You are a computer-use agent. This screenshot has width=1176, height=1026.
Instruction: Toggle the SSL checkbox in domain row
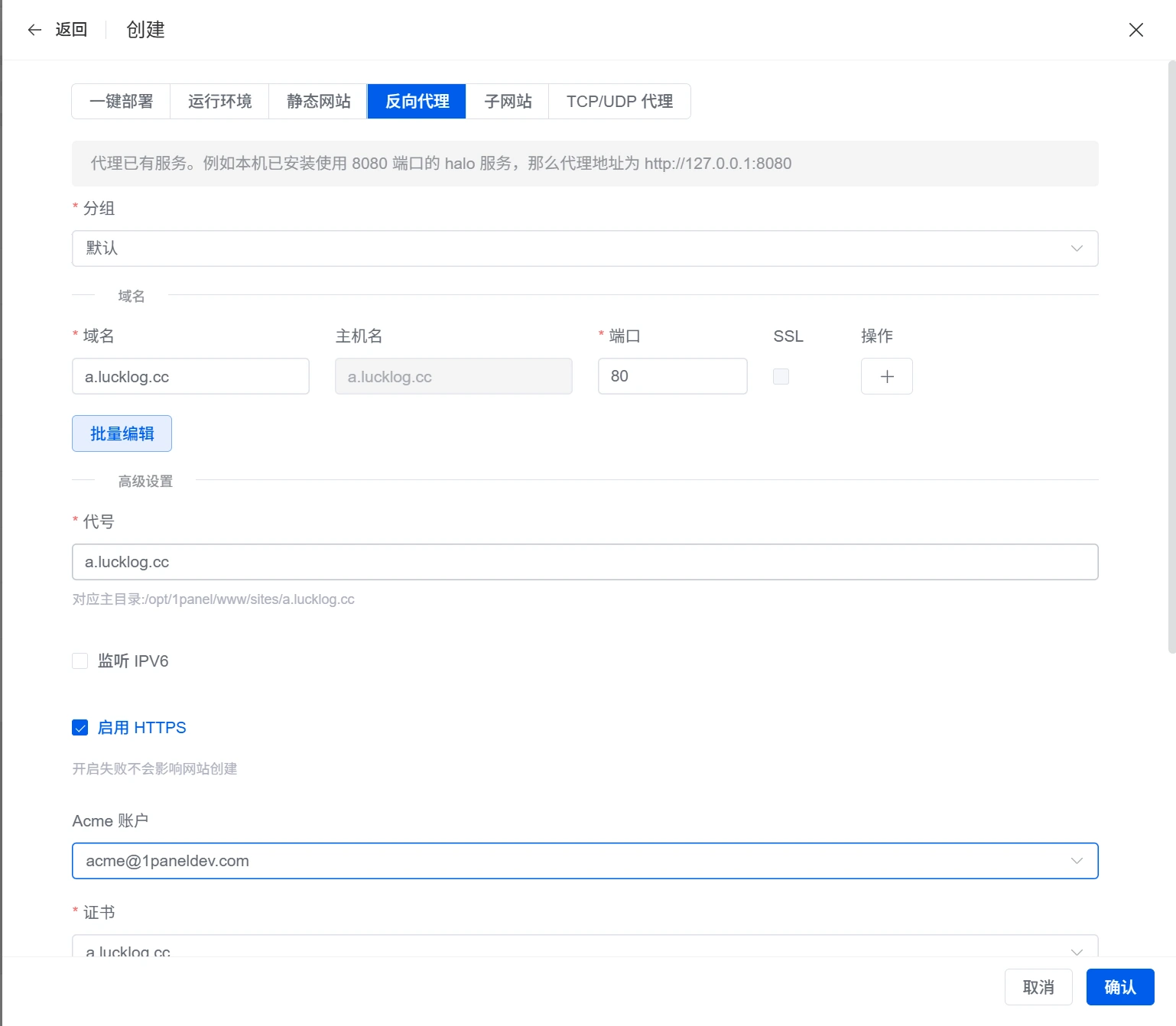(x=781, y=376)
